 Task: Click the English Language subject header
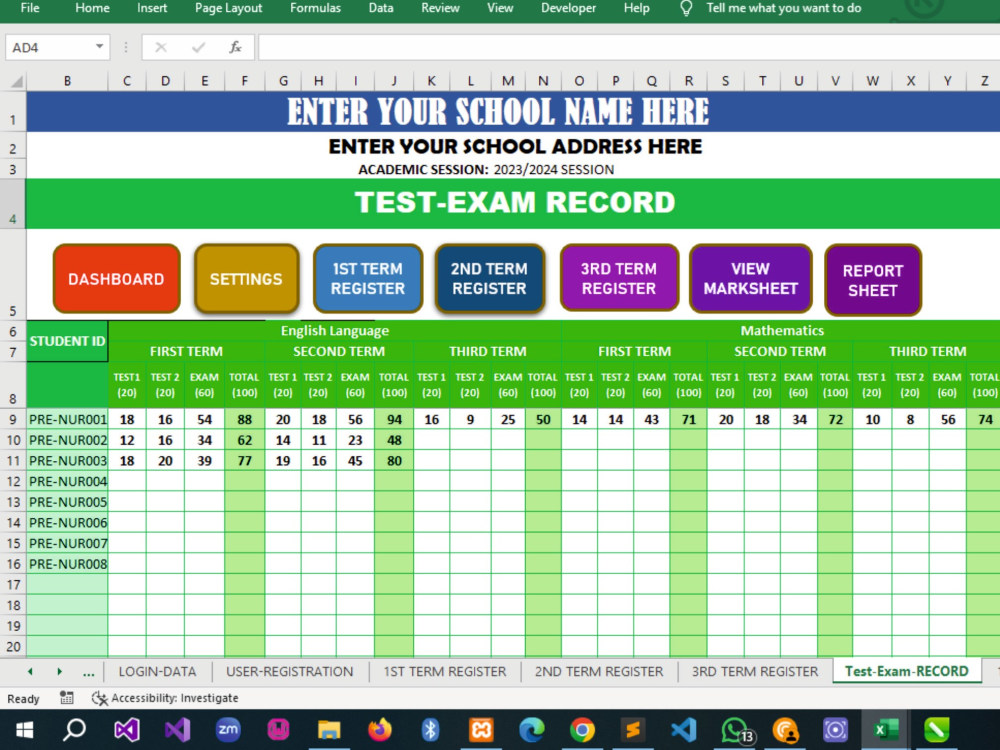pyautogui.click(x=335, y=330)
